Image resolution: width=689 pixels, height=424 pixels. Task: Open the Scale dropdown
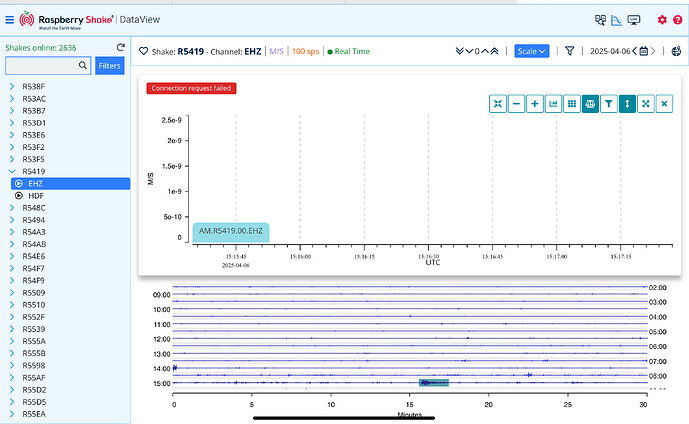532,51
